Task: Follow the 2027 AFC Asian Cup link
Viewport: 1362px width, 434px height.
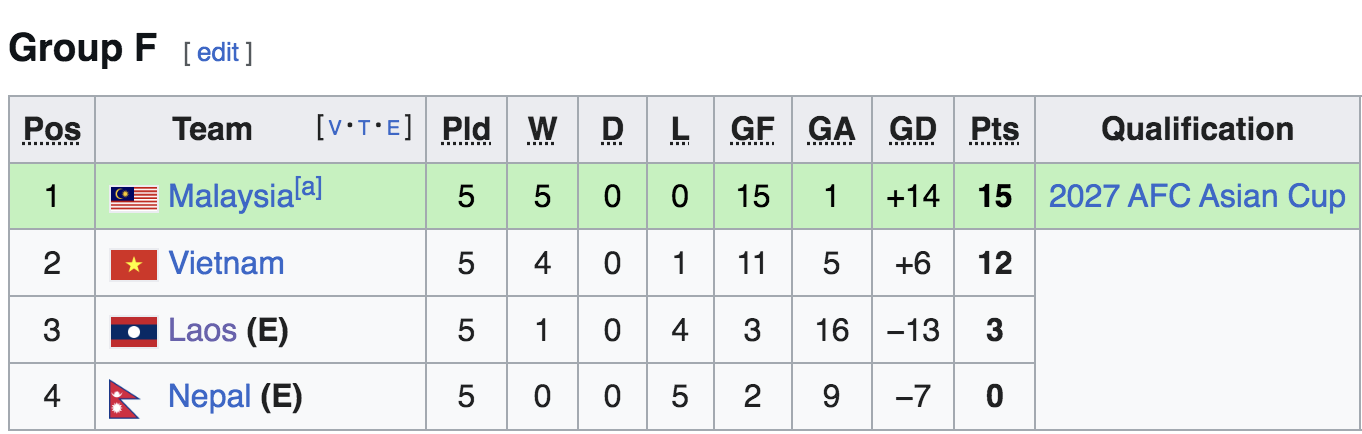Action: [x=1196, y=197]
